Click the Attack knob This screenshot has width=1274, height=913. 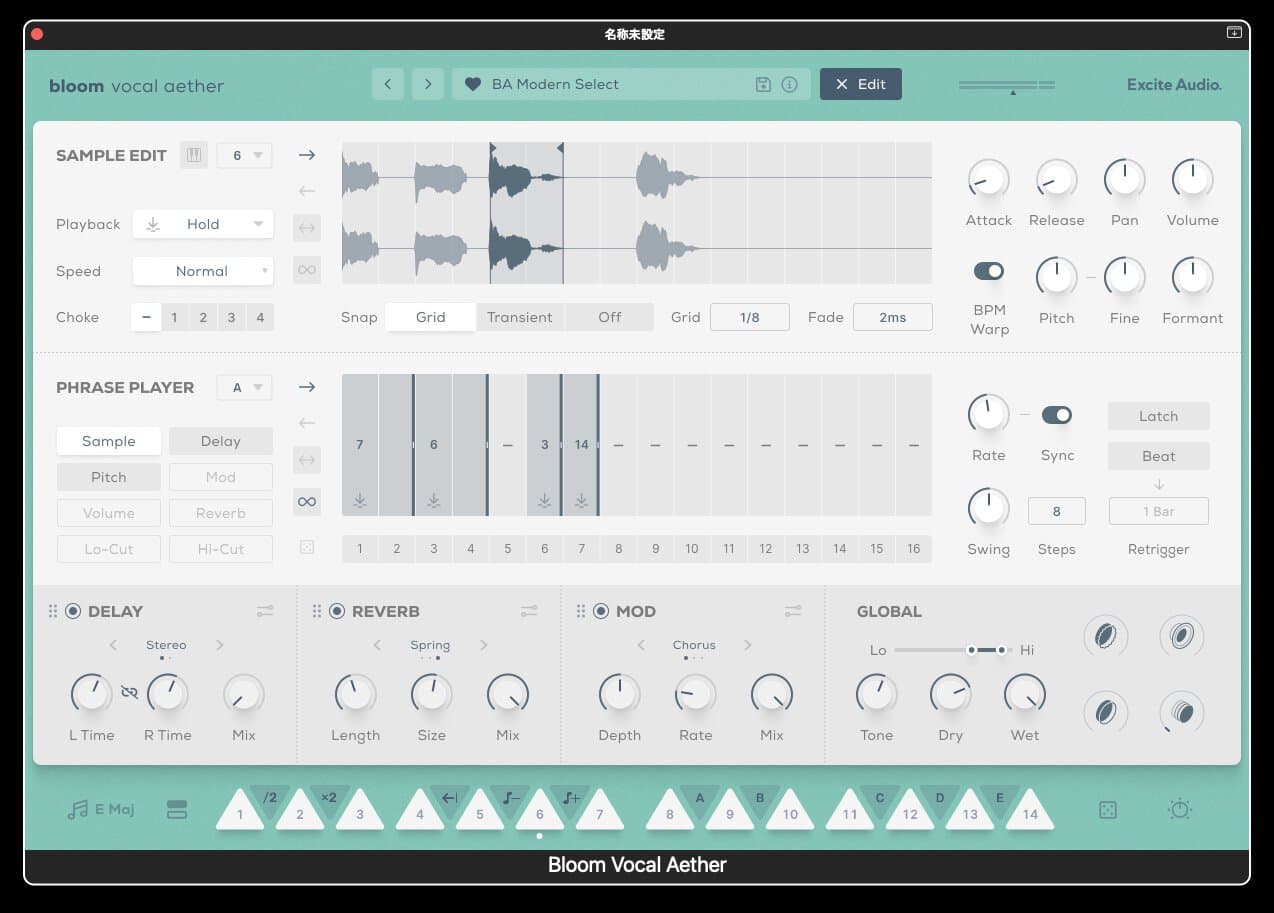tap(988, 180)
